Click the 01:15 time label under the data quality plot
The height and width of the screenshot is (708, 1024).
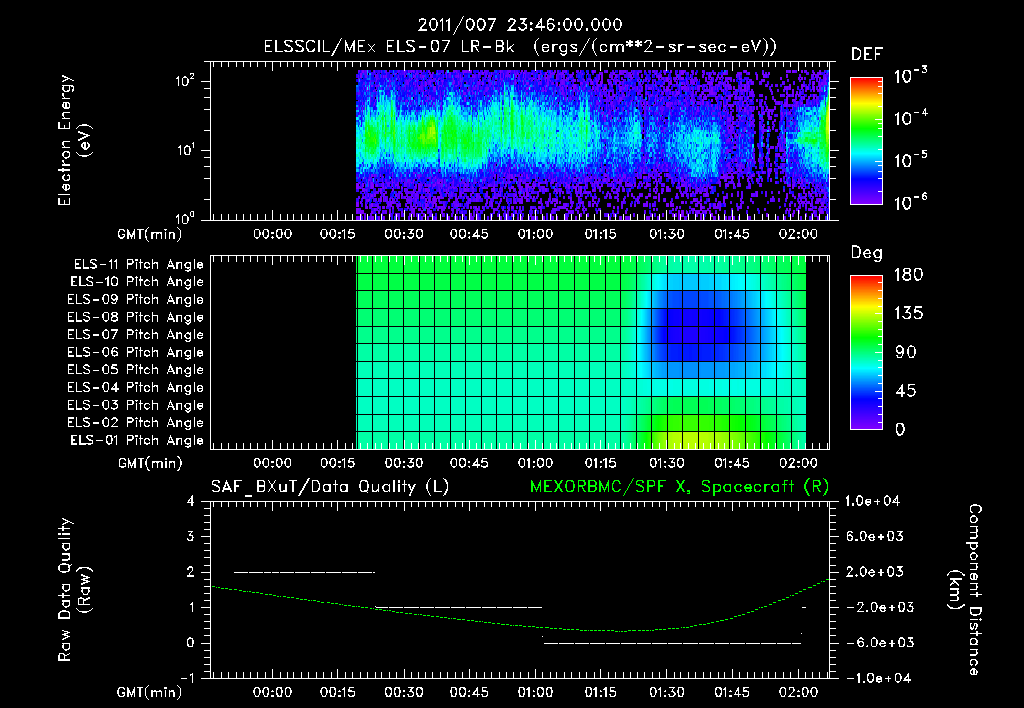point(601,692)
